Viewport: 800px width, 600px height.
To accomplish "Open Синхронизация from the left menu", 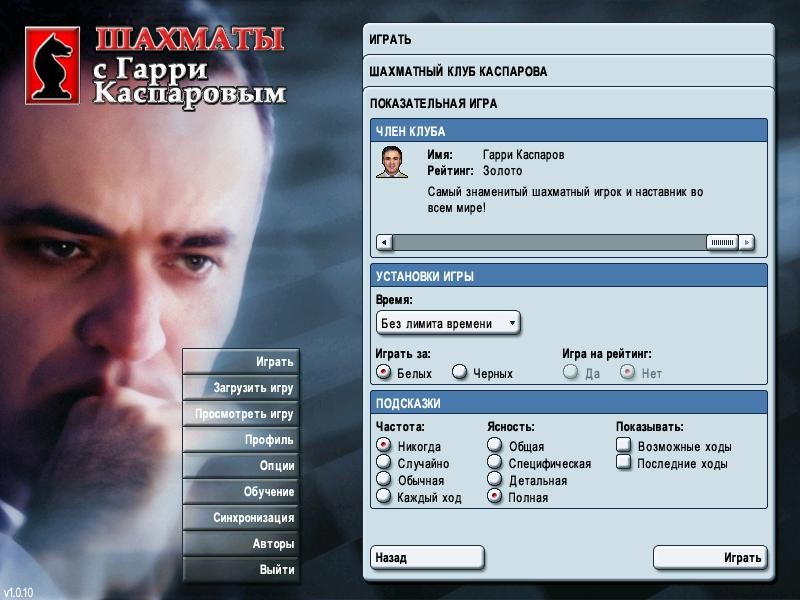I will pyautogui.click(x=241, y=518).
